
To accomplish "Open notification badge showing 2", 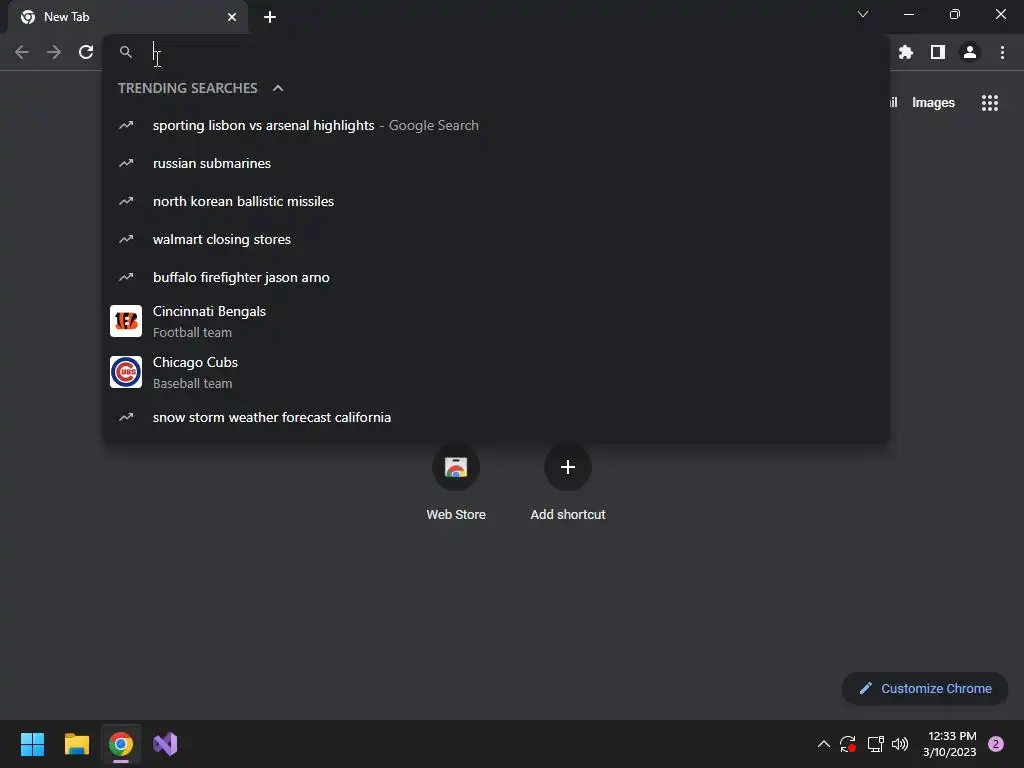I will pyautogui.click(x=996, y=744).
